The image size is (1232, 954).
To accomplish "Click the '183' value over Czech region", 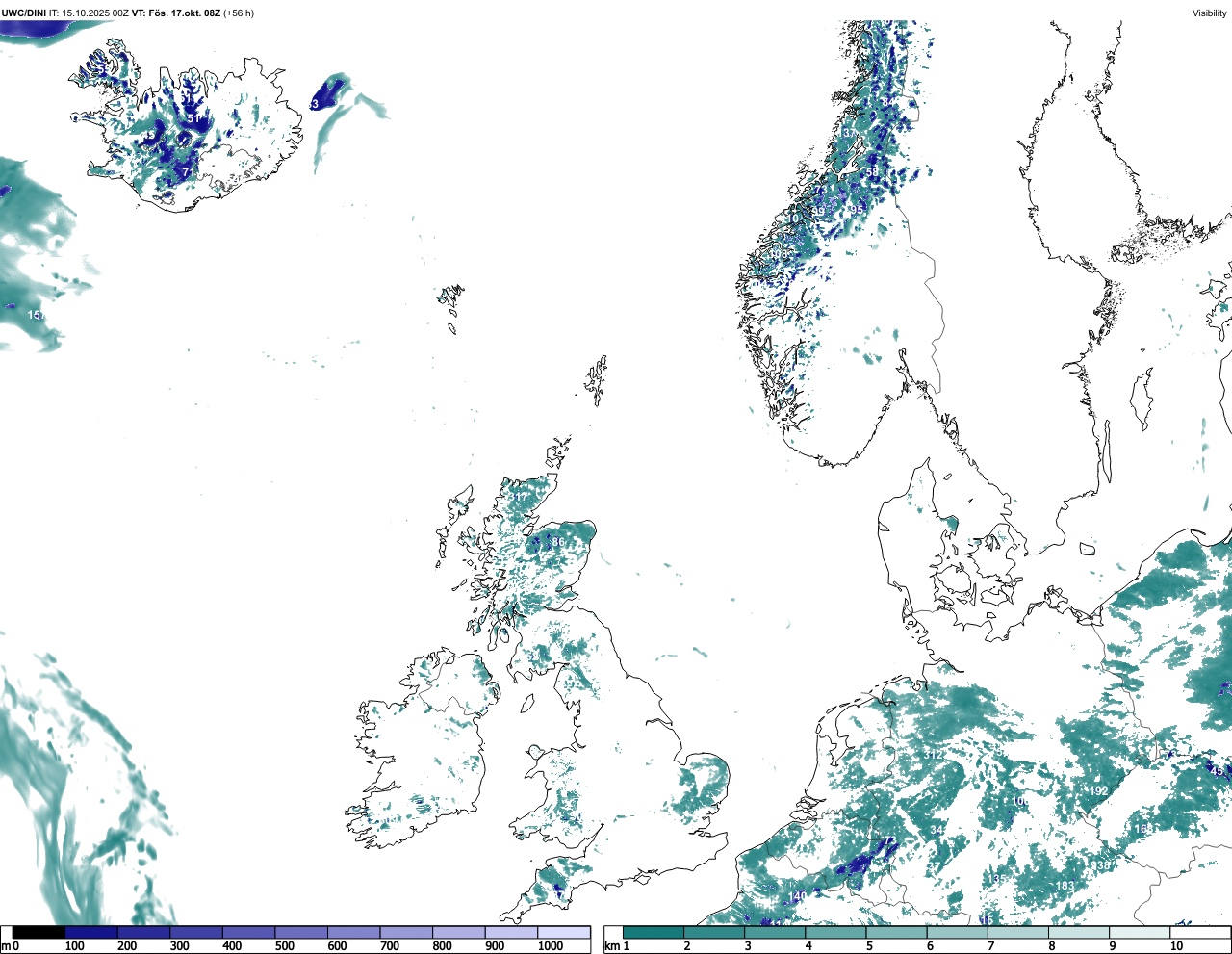I will pos(1065,887).
